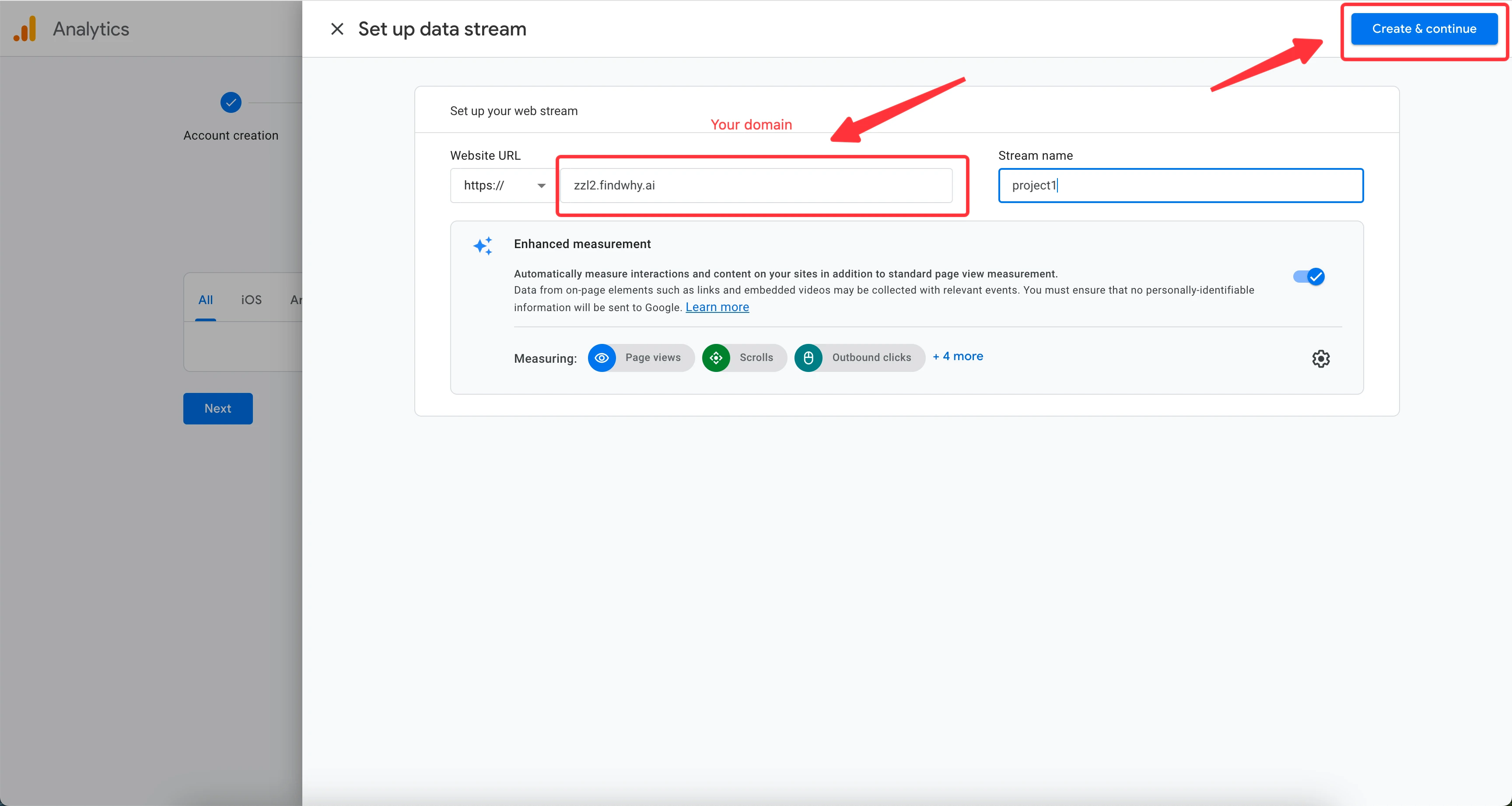The image size is (1512, 806).
Task: Focus the Stream name text field
Action: coord(1180,186)
